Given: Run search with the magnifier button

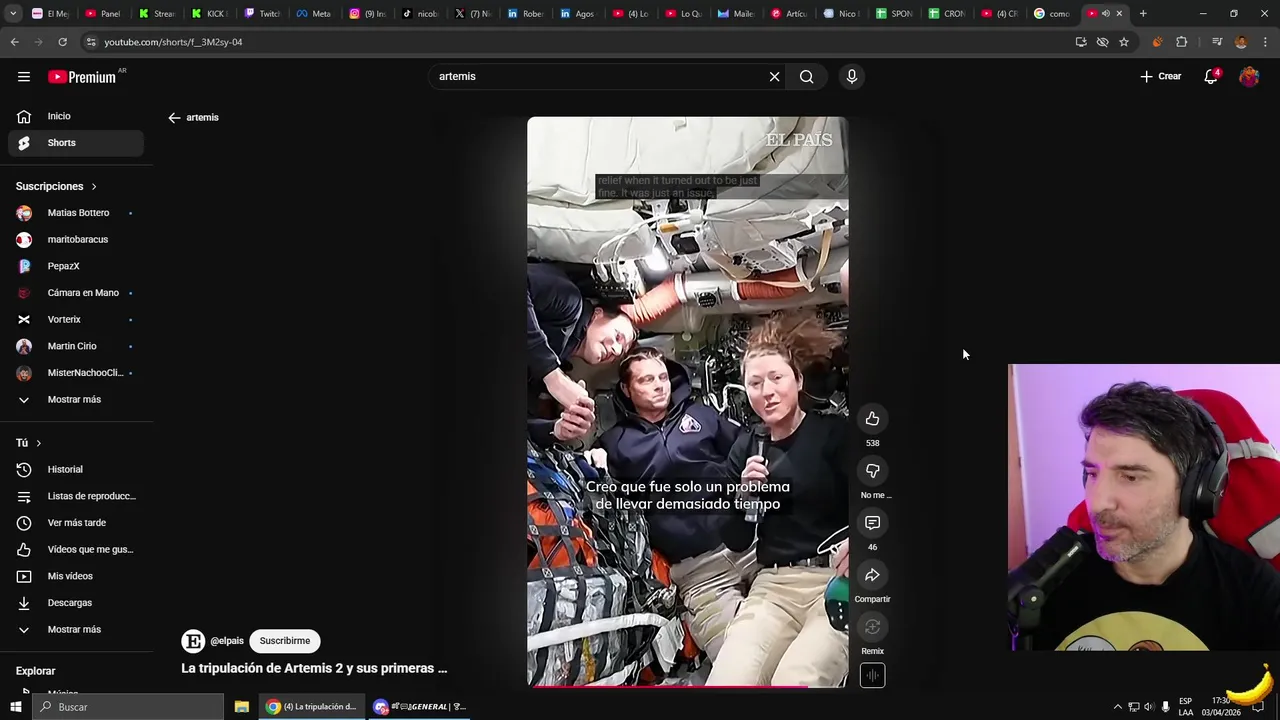Looking at the screenshot, I should pos(806,76).
